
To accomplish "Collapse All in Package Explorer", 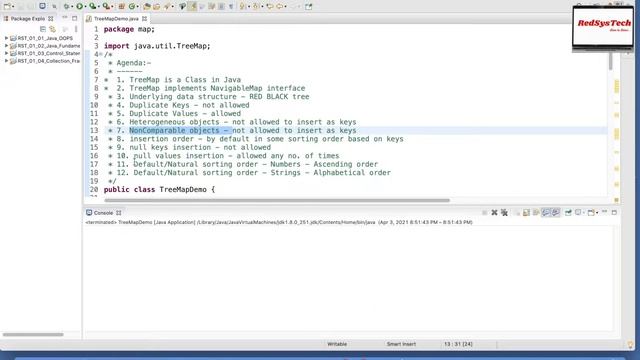I will tap(43, 29).
